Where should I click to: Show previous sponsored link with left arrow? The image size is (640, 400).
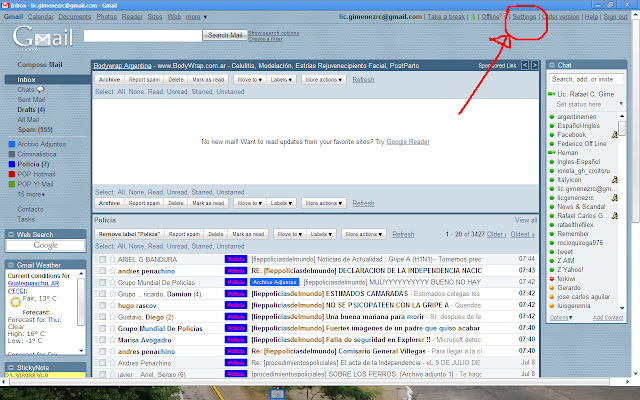pyautogui.click(x=525, y=65)
